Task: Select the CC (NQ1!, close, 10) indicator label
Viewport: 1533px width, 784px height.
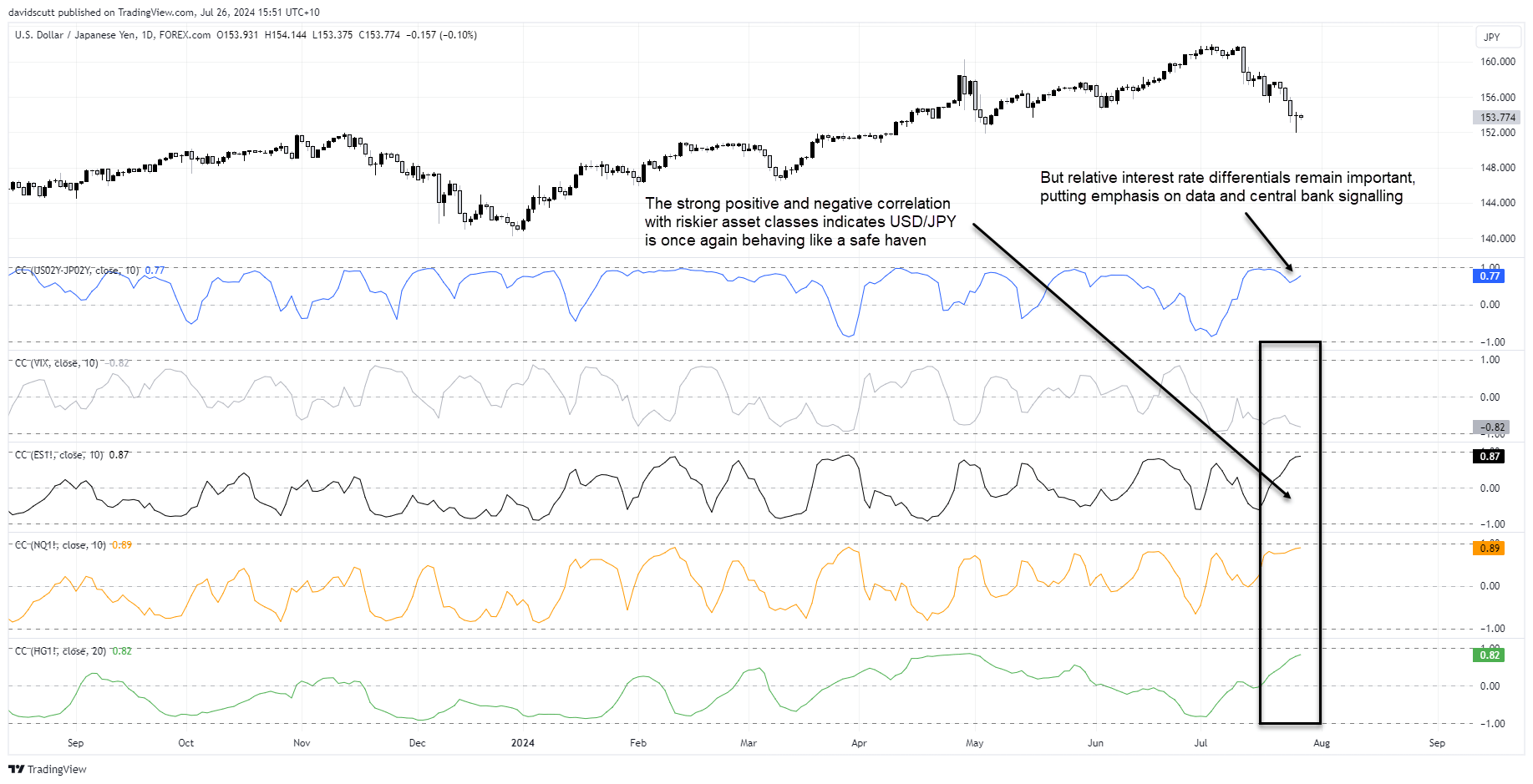Action: pyautogui.click(x=60, y=545)
